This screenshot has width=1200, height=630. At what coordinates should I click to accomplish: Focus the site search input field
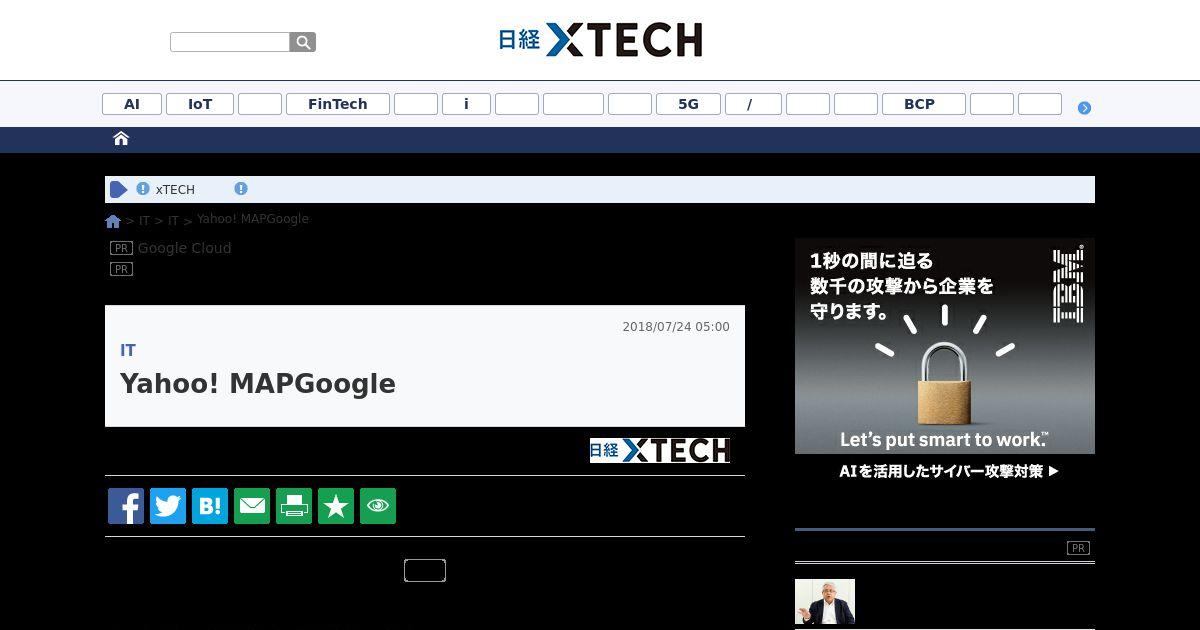point(230,42)
